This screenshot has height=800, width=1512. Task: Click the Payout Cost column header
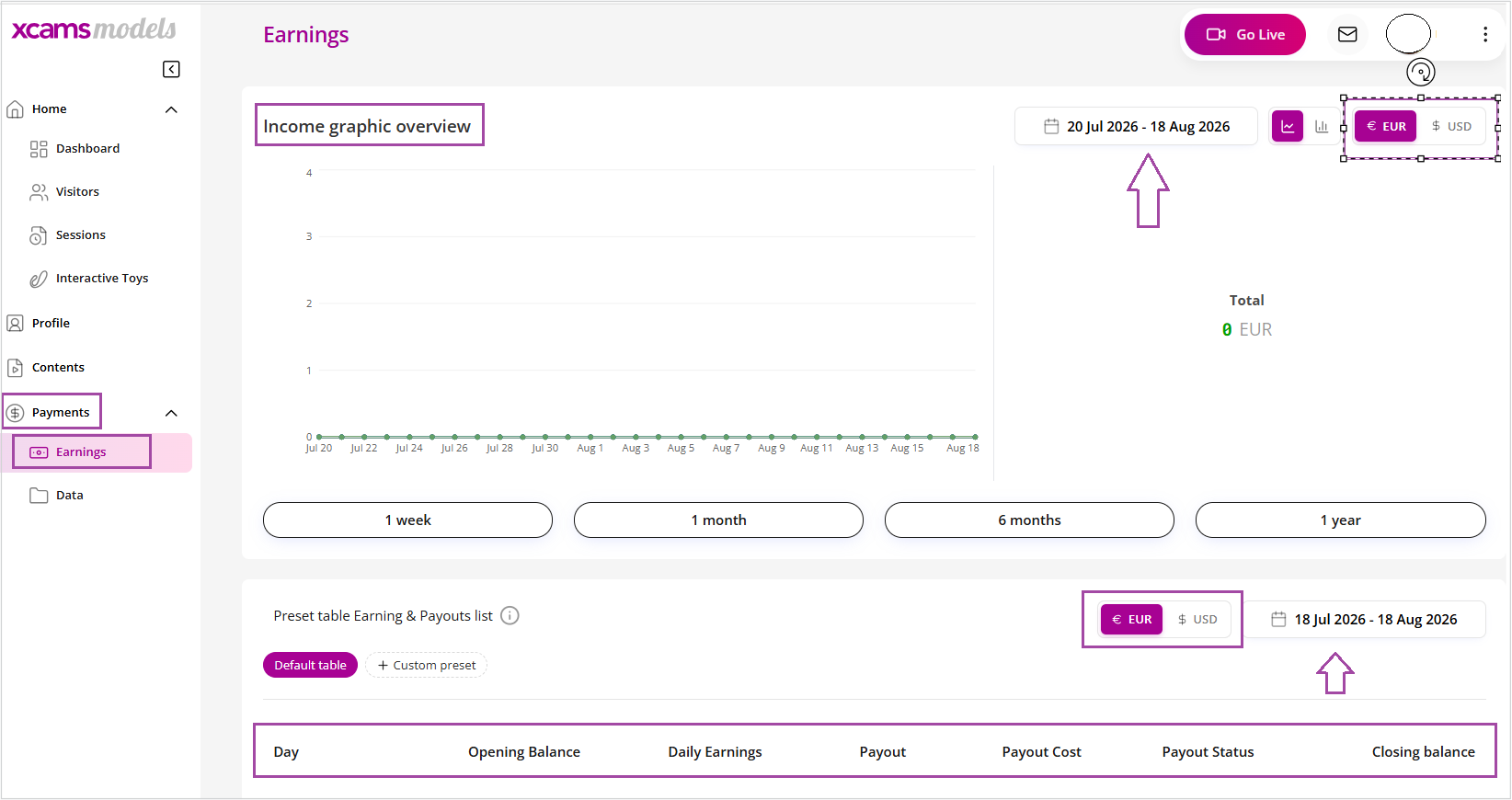point(1041,751)
